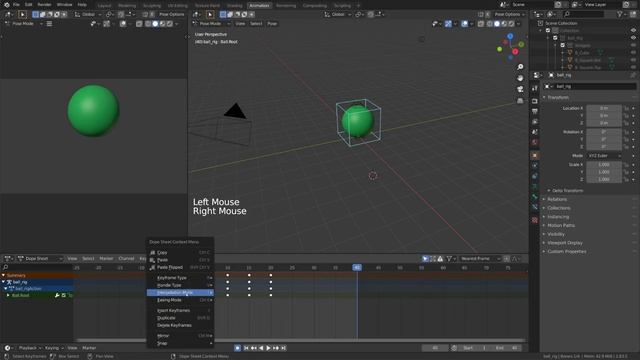Toggle visibility of ball_rig in the outliner

pyautogui.click(x=633, y=38)
